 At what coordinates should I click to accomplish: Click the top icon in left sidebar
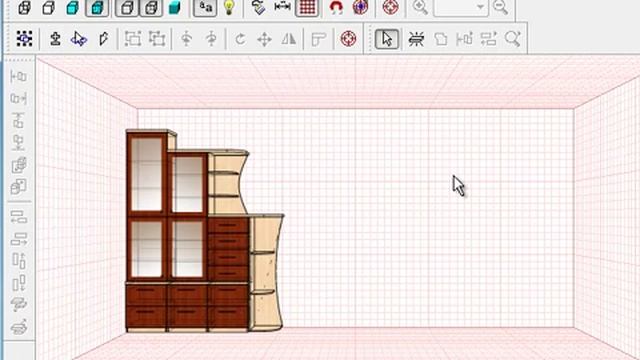pos(19,76)
